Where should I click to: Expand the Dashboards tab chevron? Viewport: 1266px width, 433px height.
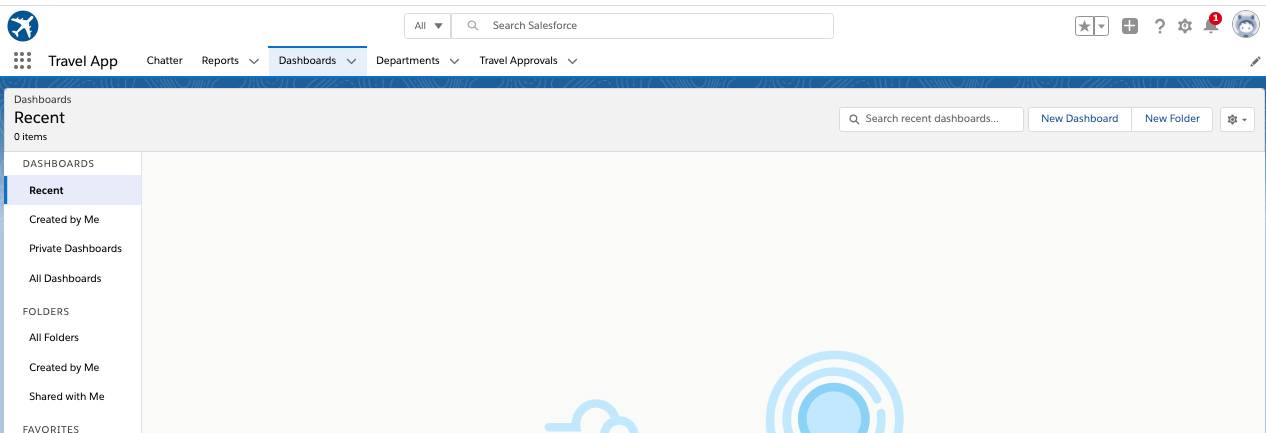tap(351, 61)
